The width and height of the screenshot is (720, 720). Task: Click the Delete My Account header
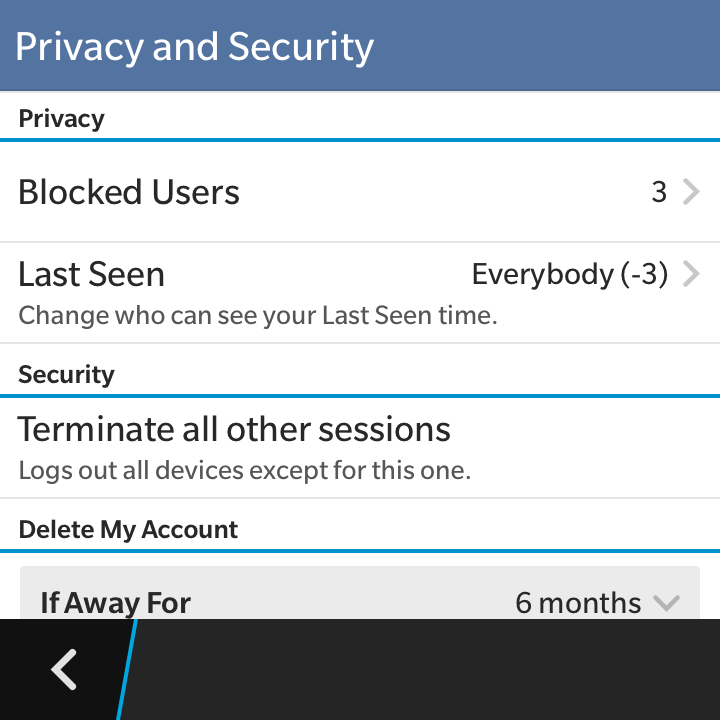[129, 530]
